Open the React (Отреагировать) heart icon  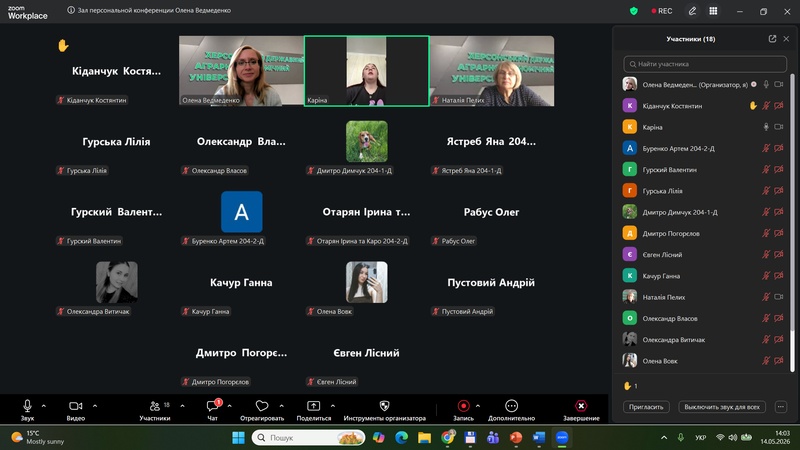(262, 406)
